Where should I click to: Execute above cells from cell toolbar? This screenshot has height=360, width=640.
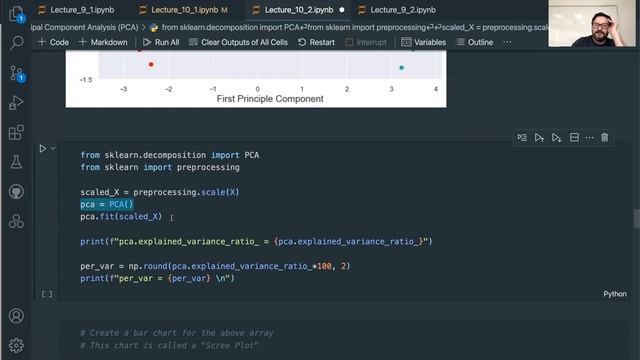(x=539, y=138)
